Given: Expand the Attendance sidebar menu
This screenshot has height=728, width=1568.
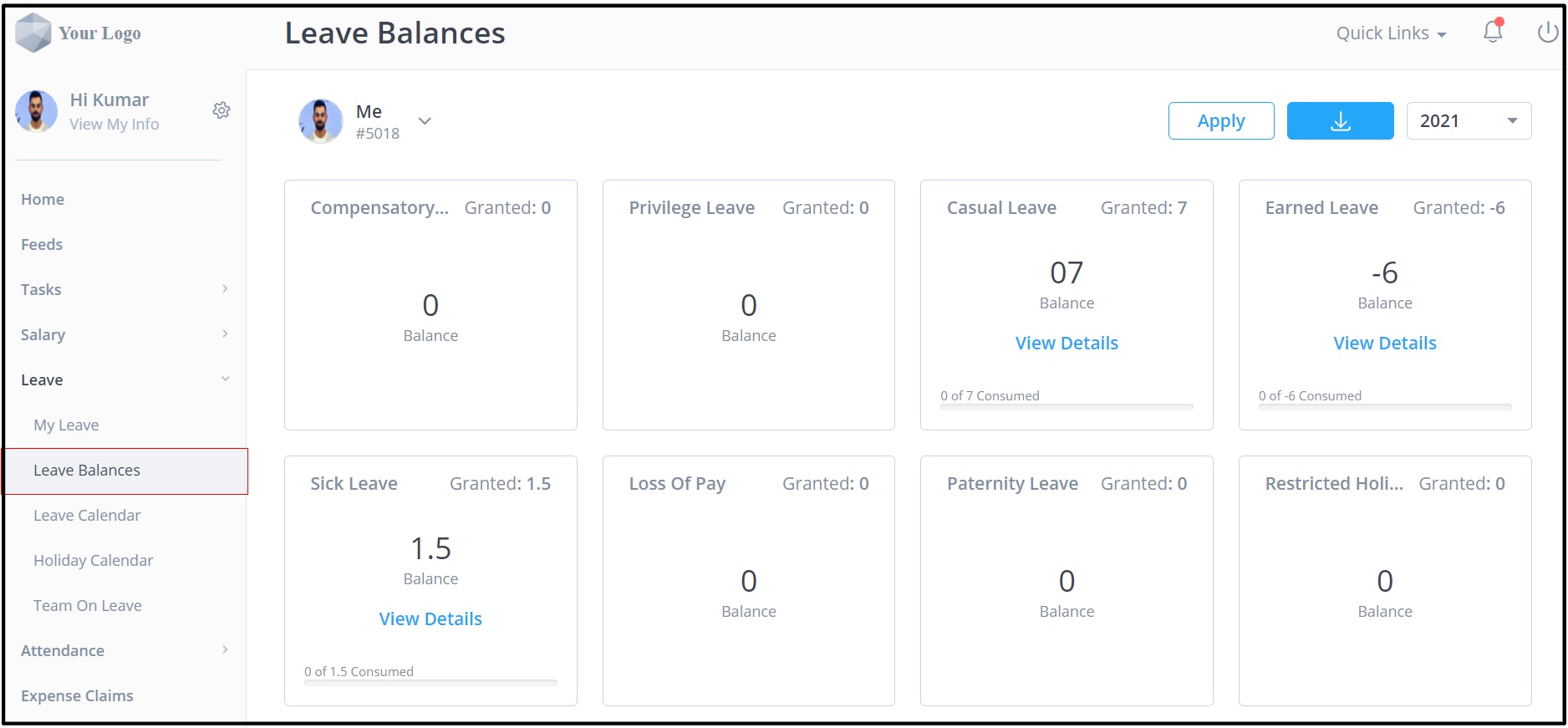Looking at the screenshot, I should [125, 650].
